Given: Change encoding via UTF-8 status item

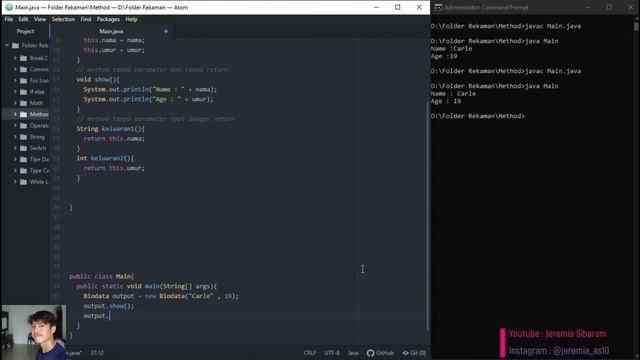Looking at the screenshot, I should coord(332,353).
